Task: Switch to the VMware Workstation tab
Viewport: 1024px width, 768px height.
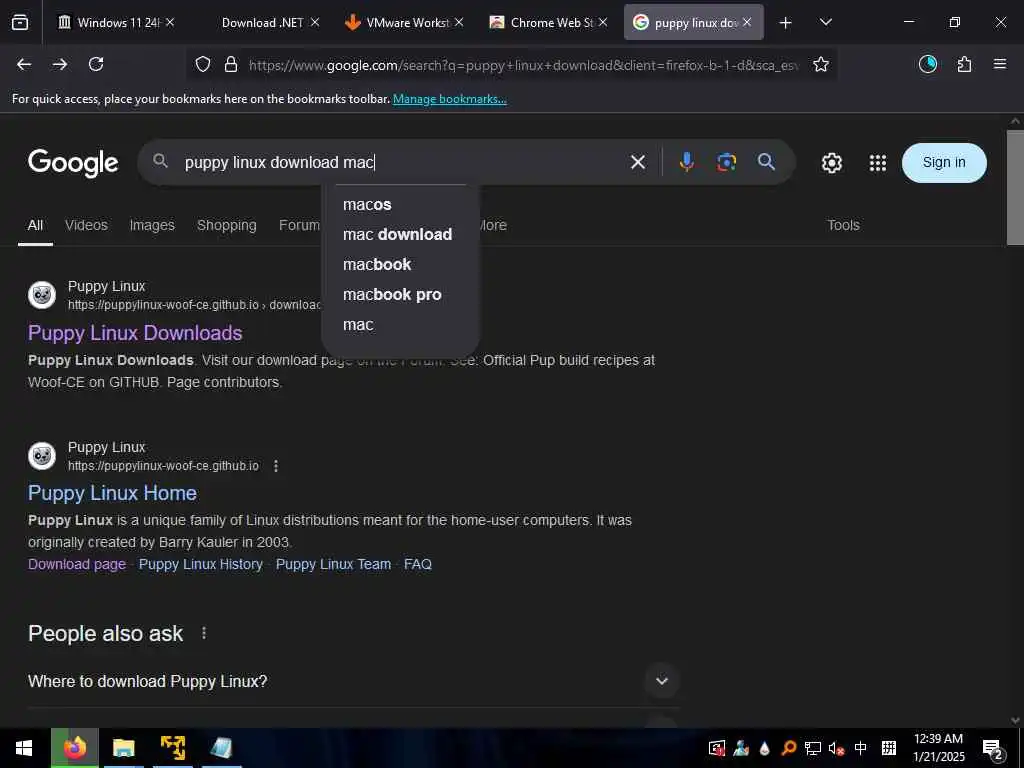Action: point(408,23)
